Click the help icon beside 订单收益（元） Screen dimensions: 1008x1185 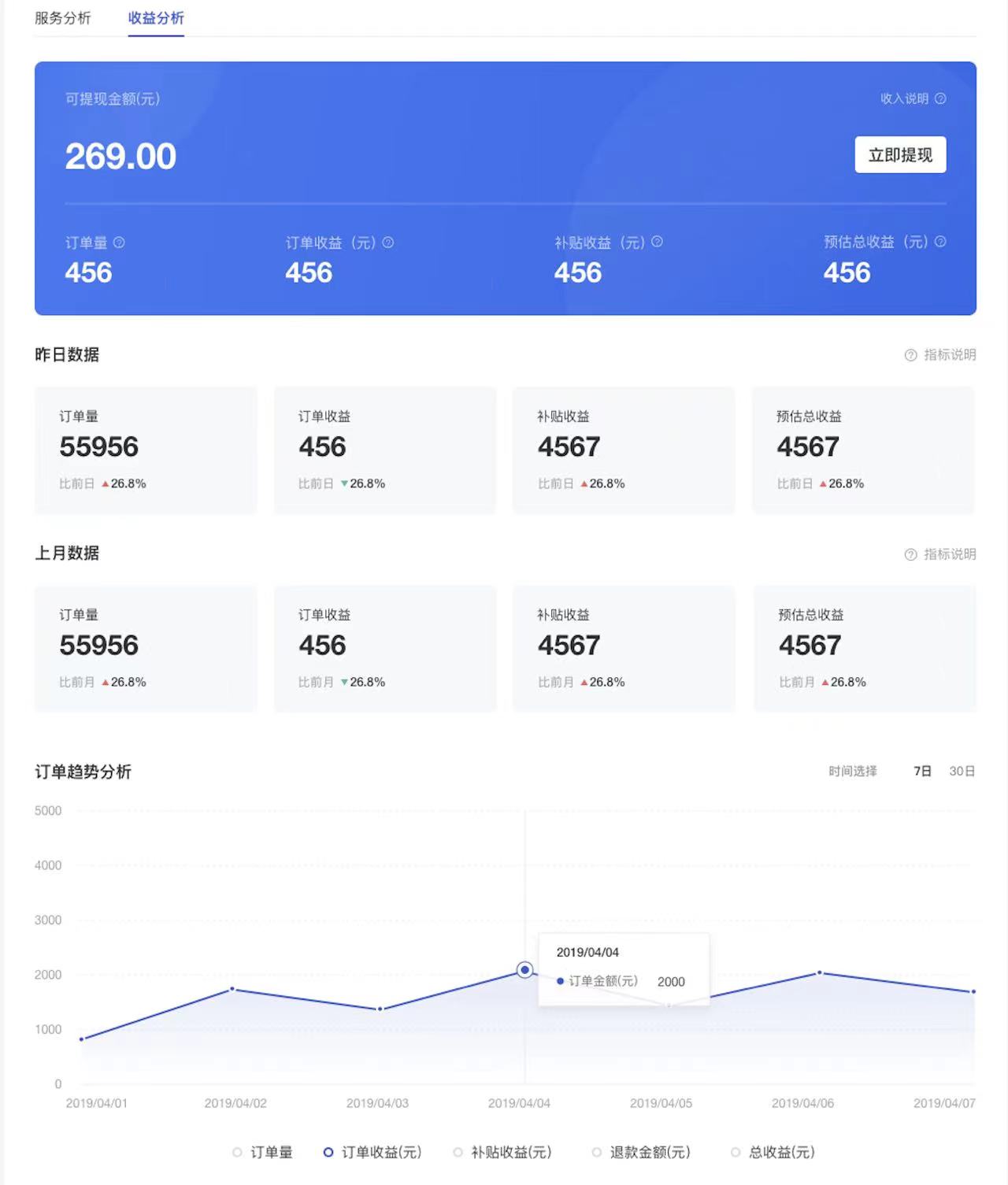pyautogui.click(x=387, y=243)
